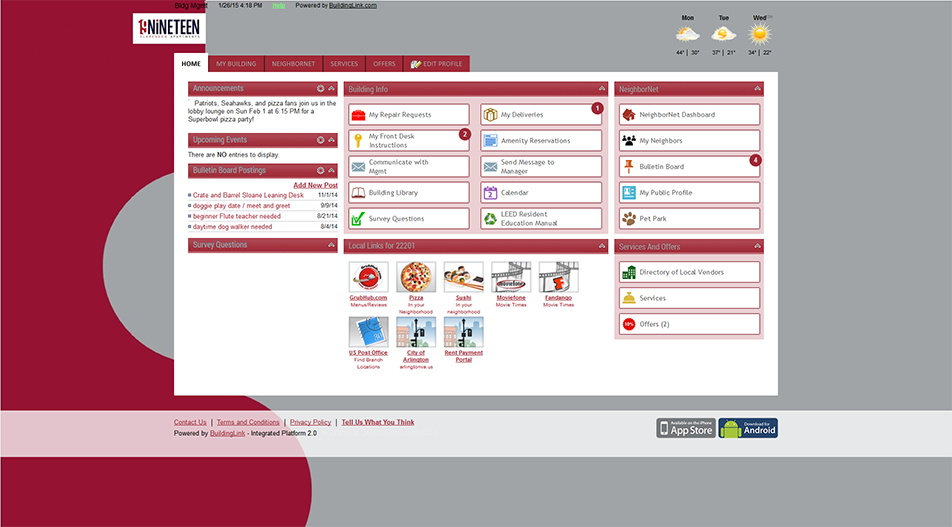Switch to the My Building tab
This screenshot has height=527, width=952.
pos(236,64)
